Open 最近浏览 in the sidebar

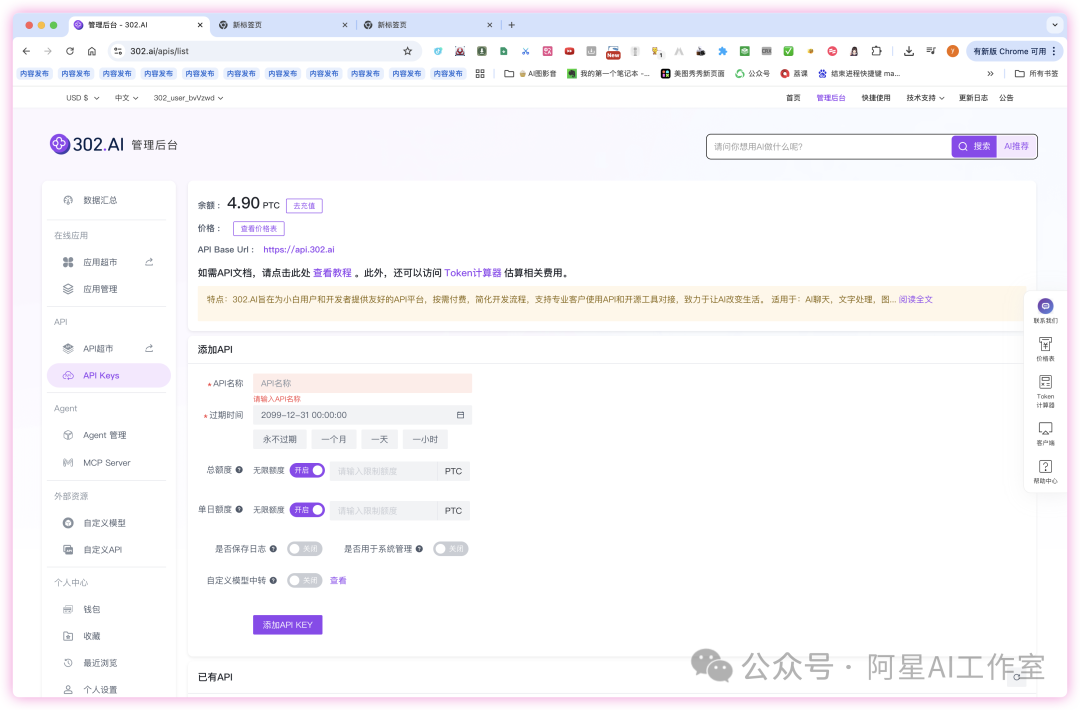pyautogui.click(x=100, y=663)
